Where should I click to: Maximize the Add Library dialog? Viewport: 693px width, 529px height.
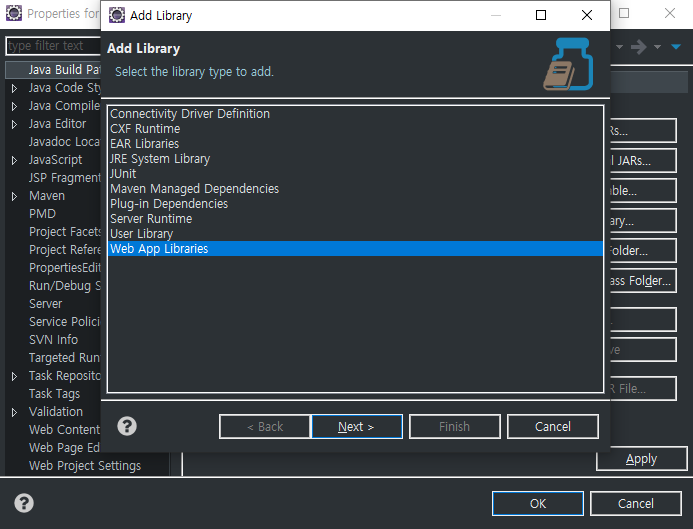click(541, 15)
